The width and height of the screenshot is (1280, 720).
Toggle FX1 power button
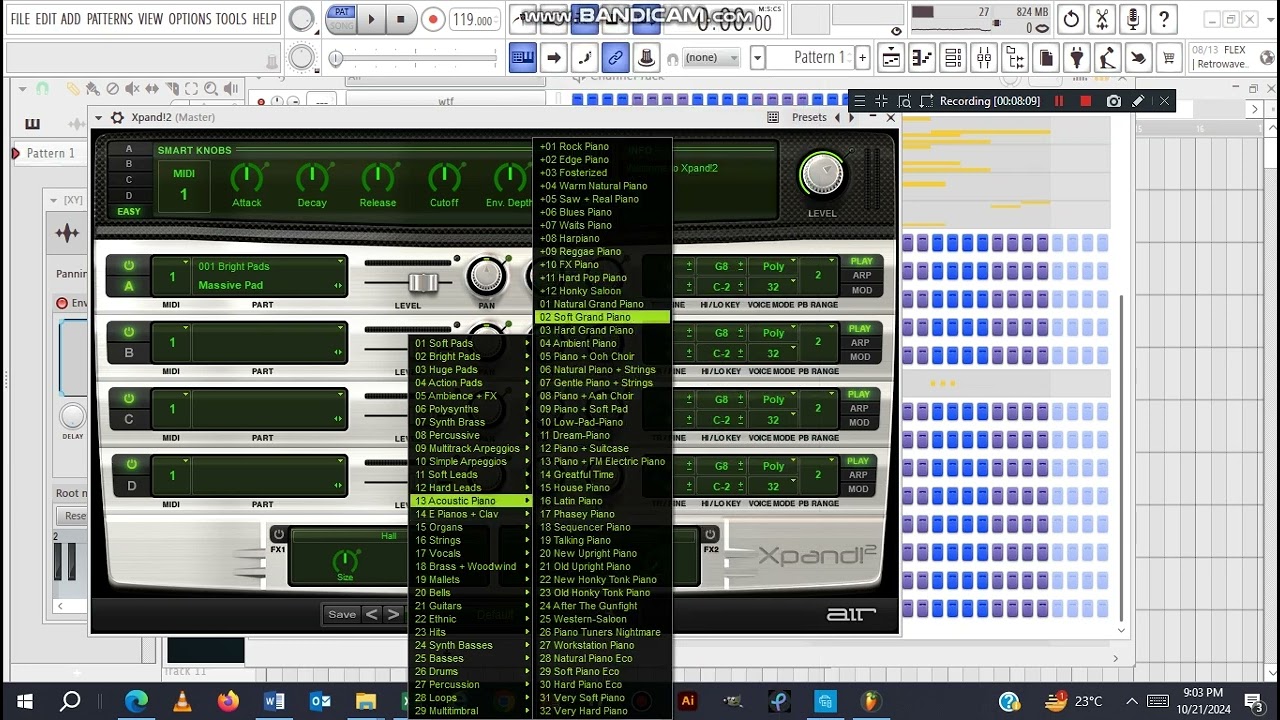(x=278, y=534)
